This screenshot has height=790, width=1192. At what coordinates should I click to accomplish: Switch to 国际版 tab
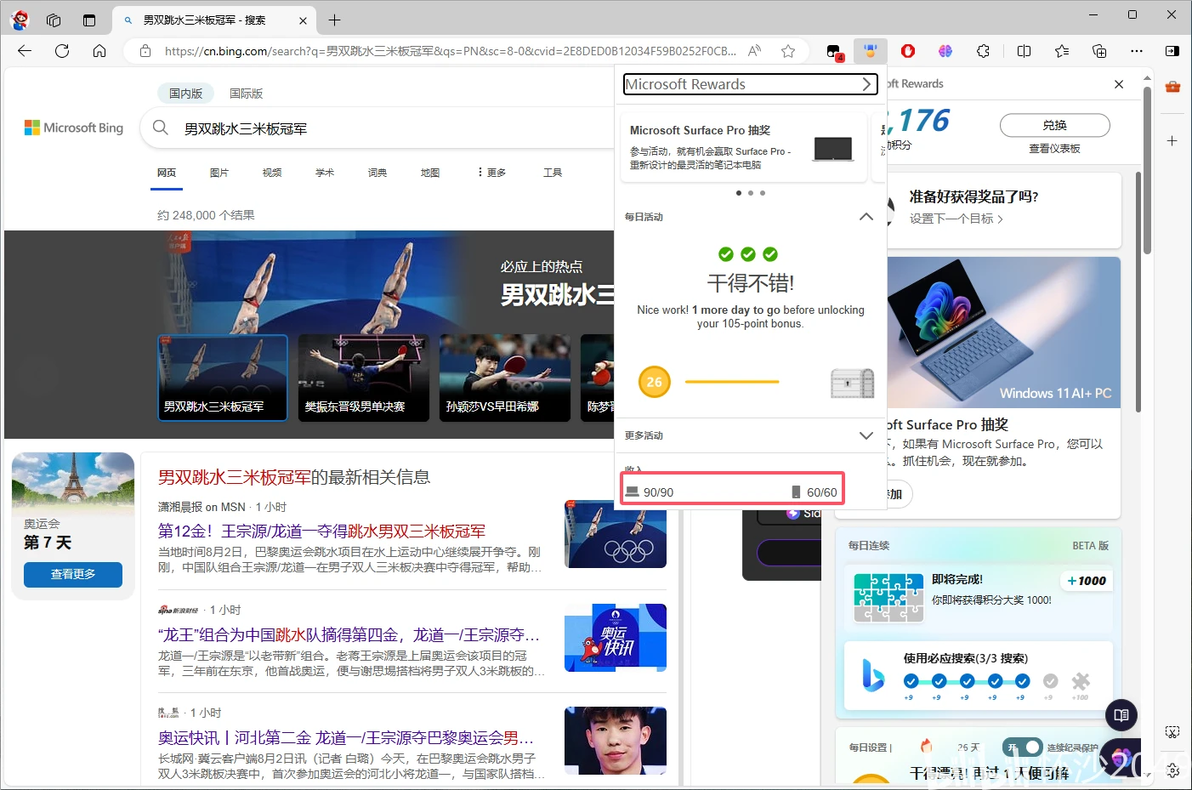(246, 93)
